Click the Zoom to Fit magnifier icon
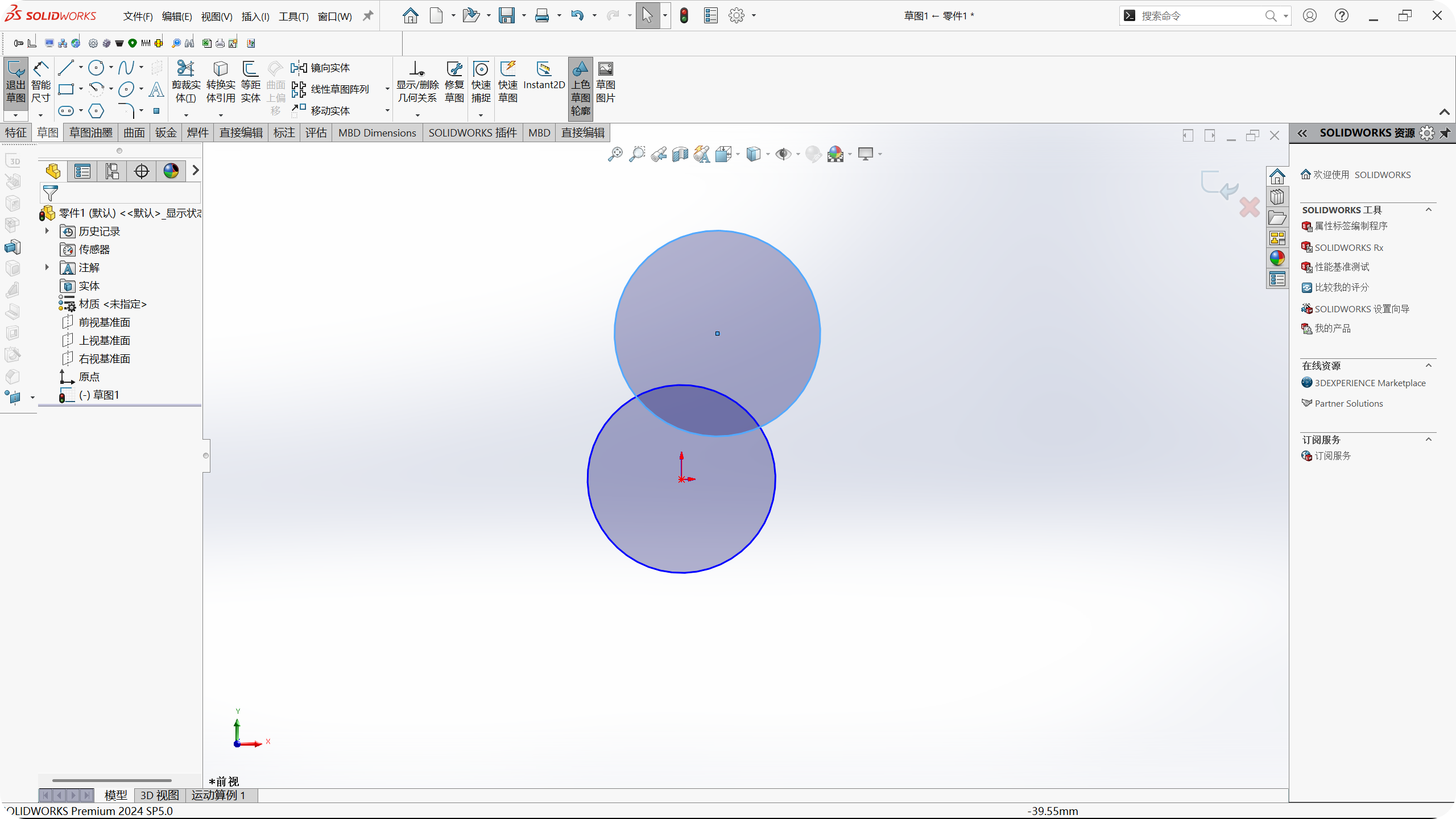 [615, 154]
